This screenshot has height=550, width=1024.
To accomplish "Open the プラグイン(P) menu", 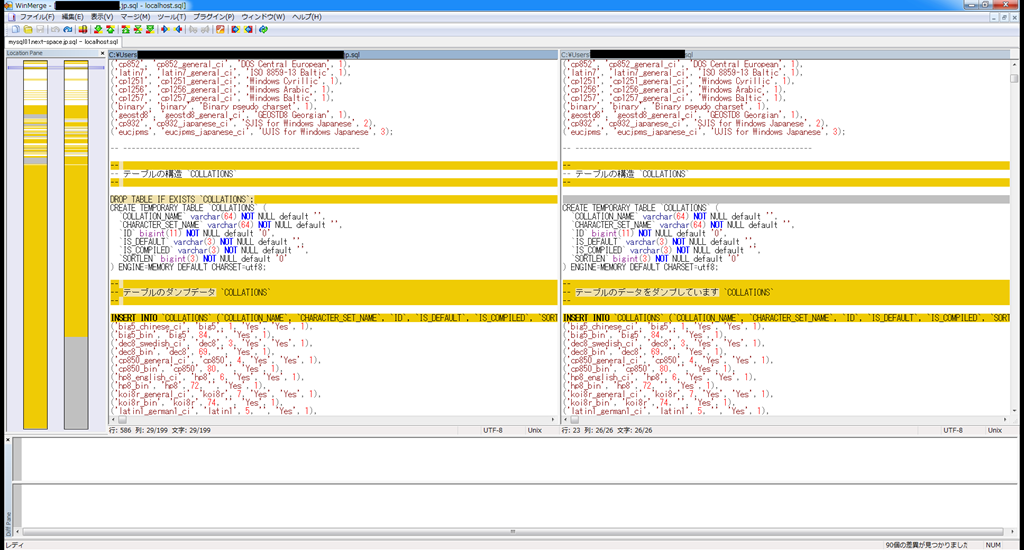I will 214,17.
